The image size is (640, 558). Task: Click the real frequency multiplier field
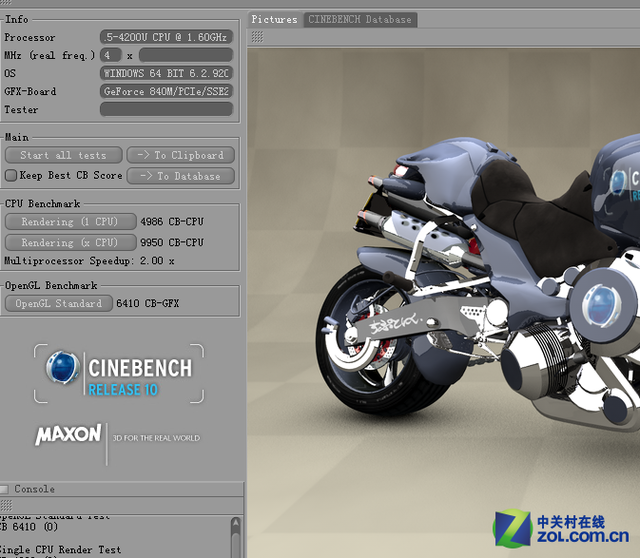[x=186, y=55]
